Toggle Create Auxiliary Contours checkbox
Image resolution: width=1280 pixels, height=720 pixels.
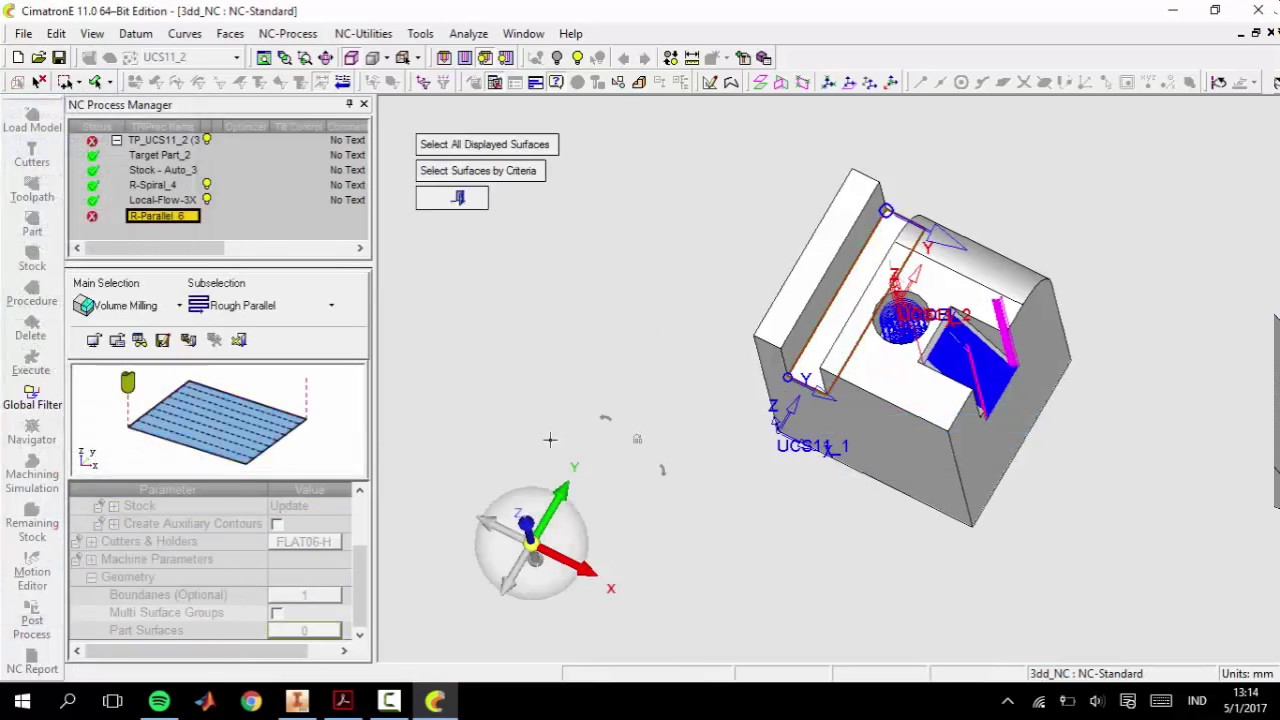click(277, 524)
